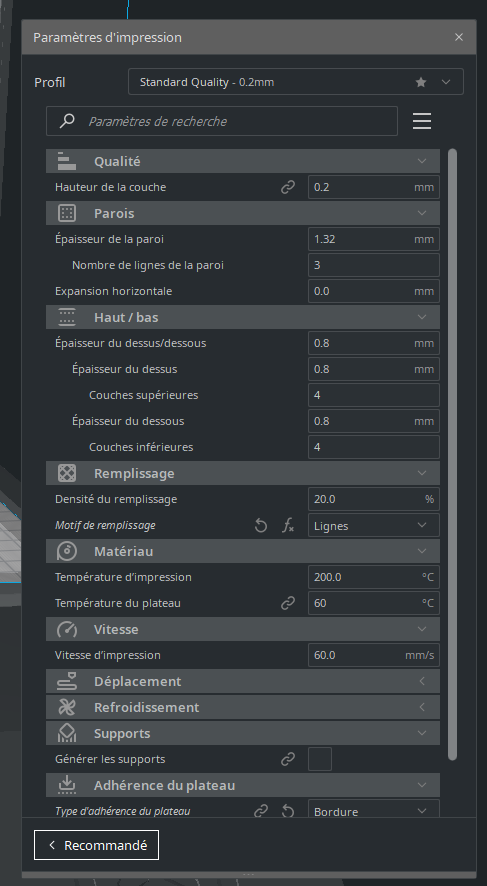Image resolution: width=487 pixels, height=886 pixels.
Task: Click the Expansion horizontale value field
Action: (x=373, y=291)
